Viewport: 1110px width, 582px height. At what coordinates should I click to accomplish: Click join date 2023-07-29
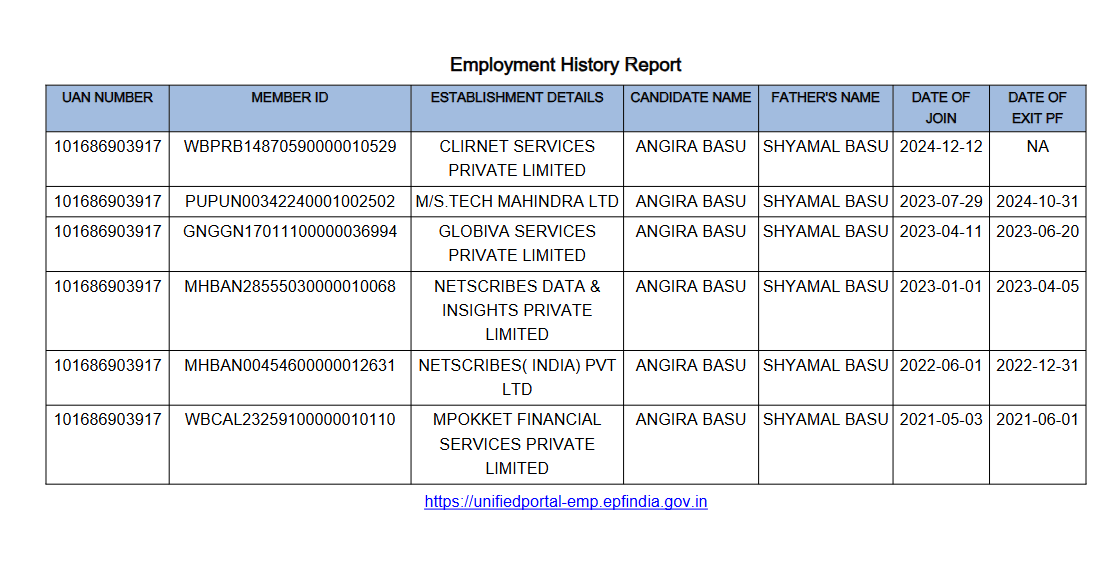pyautogui.click(x=941, y=202)
